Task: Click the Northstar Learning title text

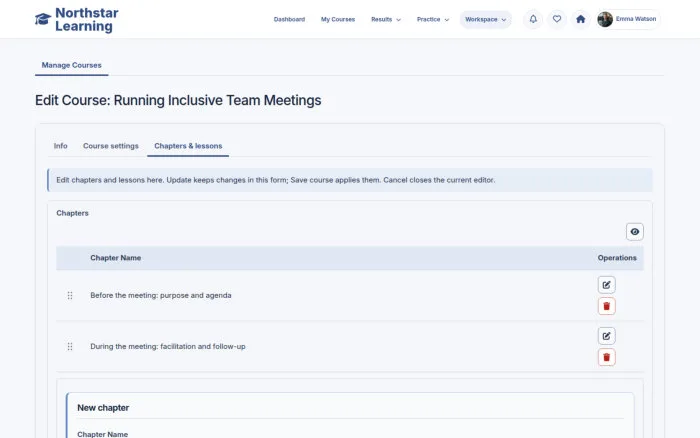Action: click(87, 20)
